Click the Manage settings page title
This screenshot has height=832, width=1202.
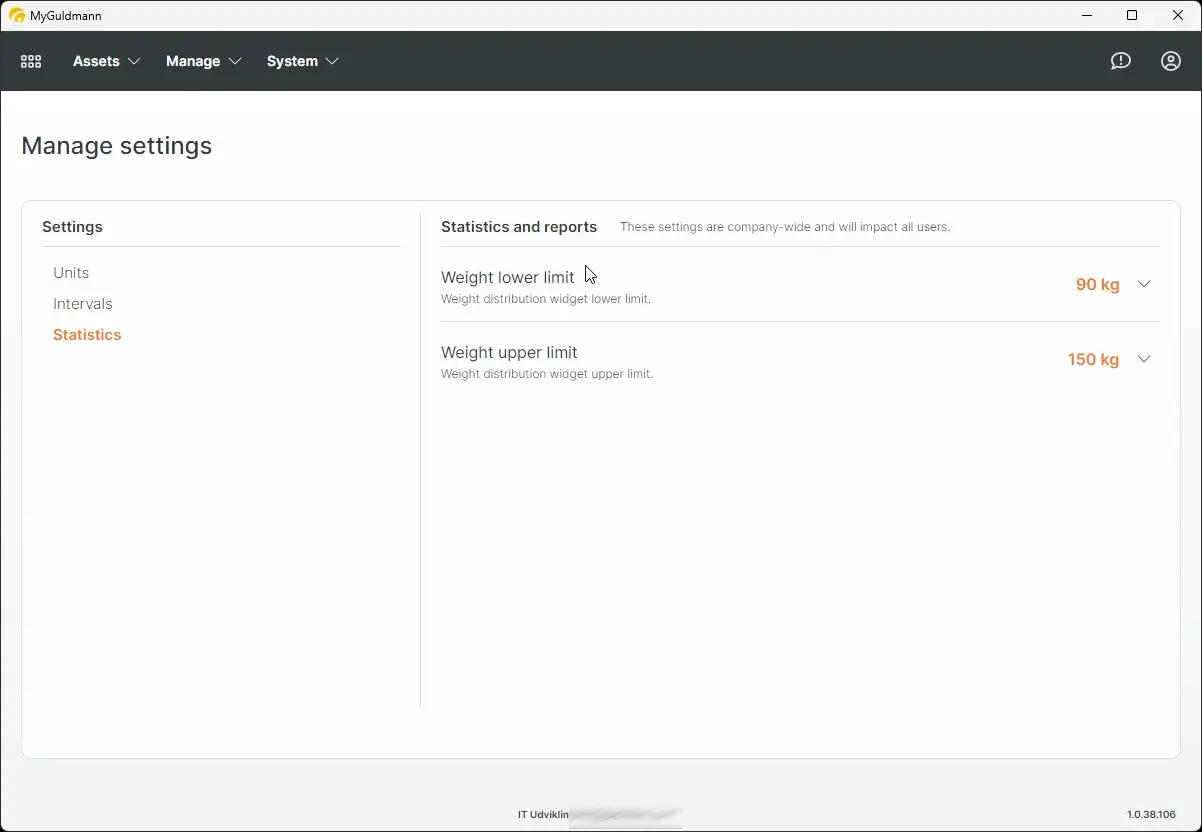116,145
